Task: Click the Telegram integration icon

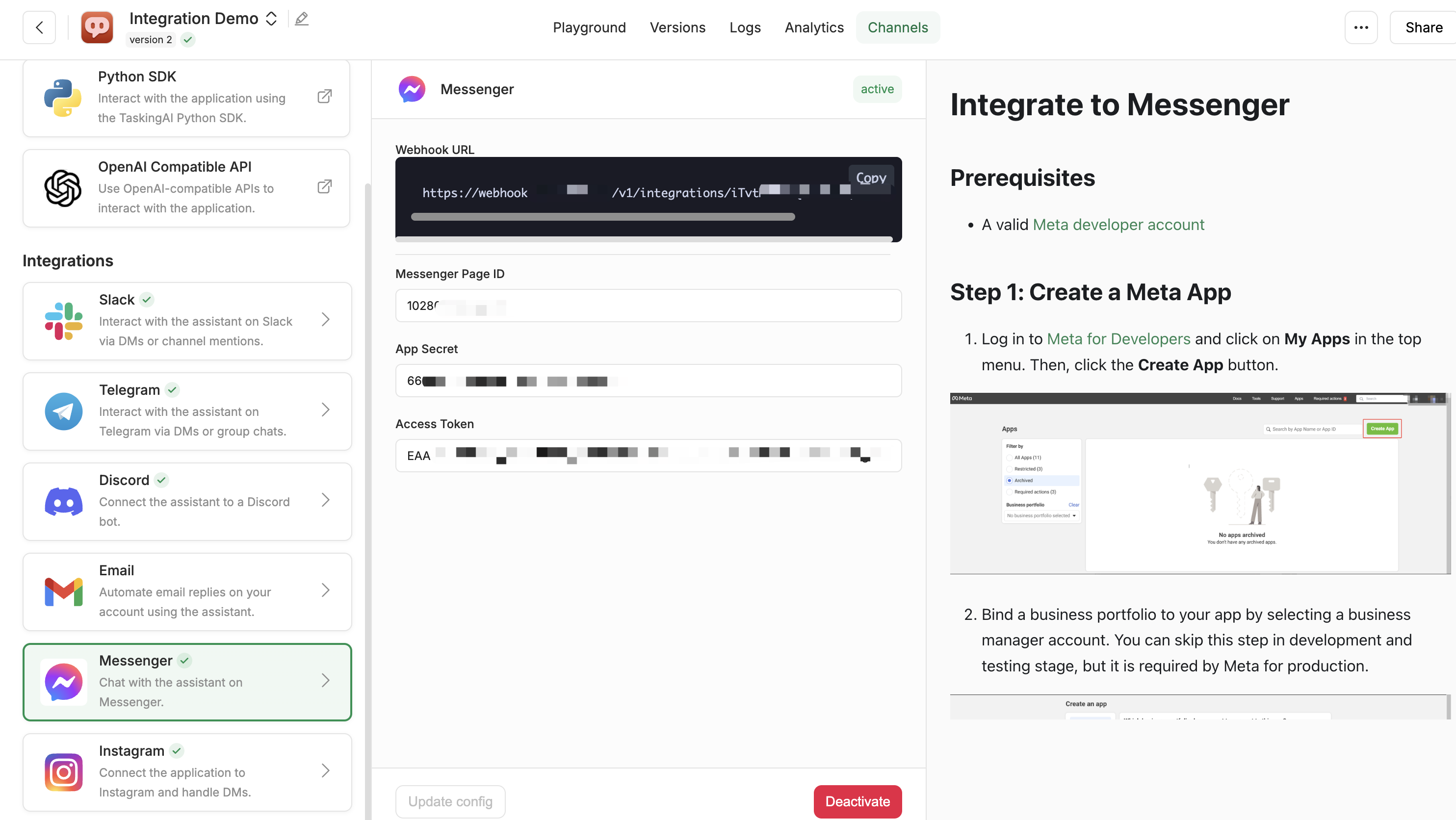Action: pyautogui.click(x=62, y=410)
